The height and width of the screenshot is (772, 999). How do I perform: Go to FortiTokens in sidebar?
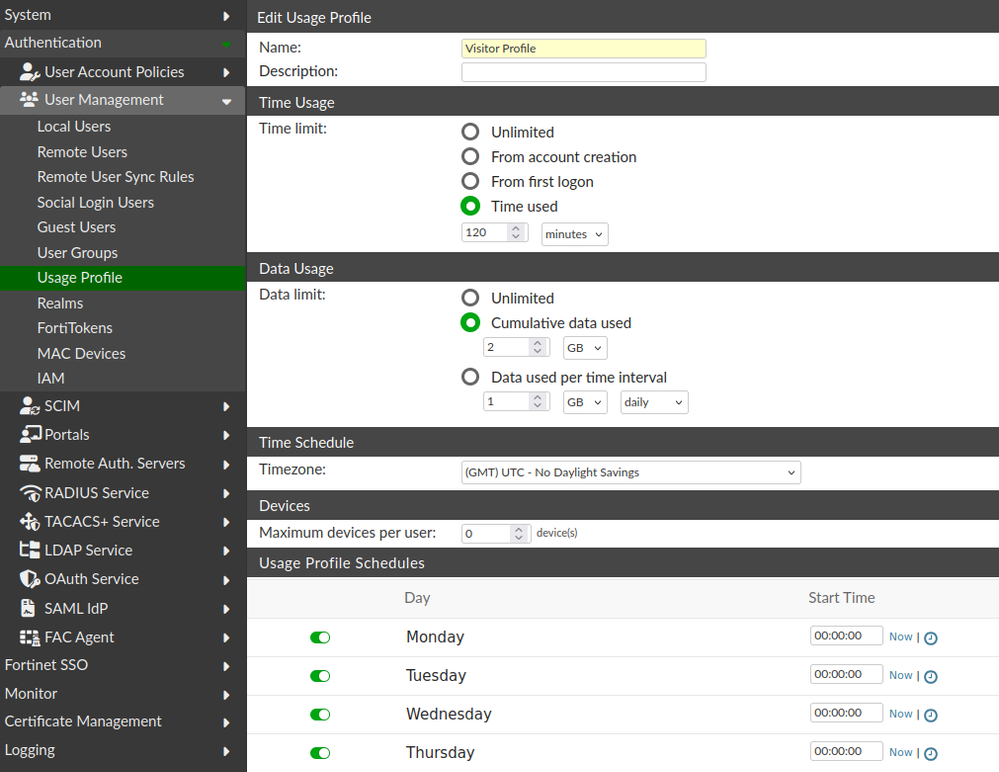coord(75,328)
